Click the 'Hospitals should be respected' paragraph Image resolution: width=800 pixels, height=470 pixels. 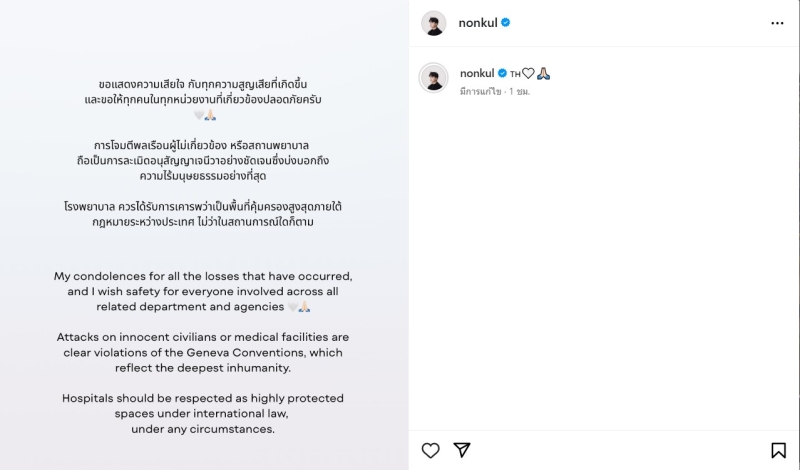click(x=202, y=413)
